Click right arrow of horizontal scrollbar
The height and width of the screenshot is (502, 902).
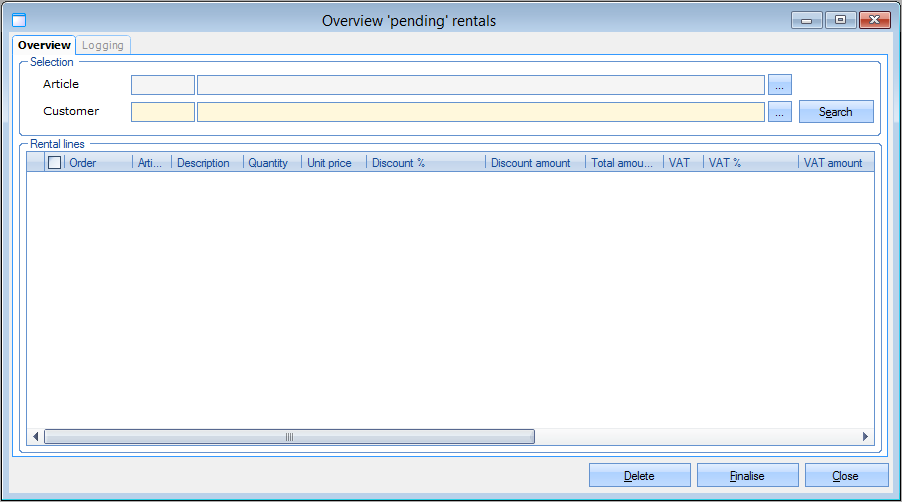click(x=866, y=437)
